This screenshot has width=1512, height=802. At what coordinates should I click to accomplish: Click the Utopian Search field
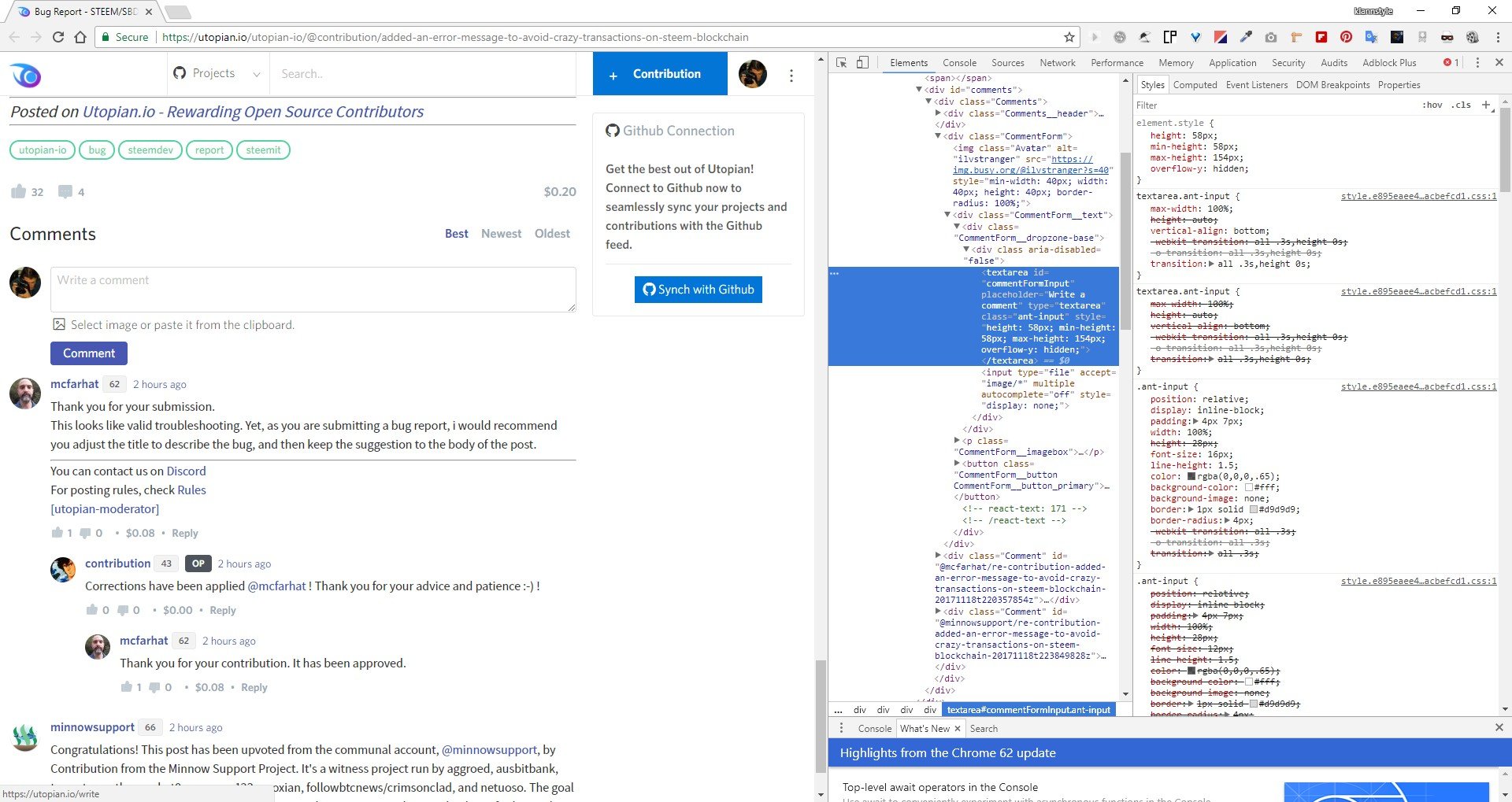424,74
